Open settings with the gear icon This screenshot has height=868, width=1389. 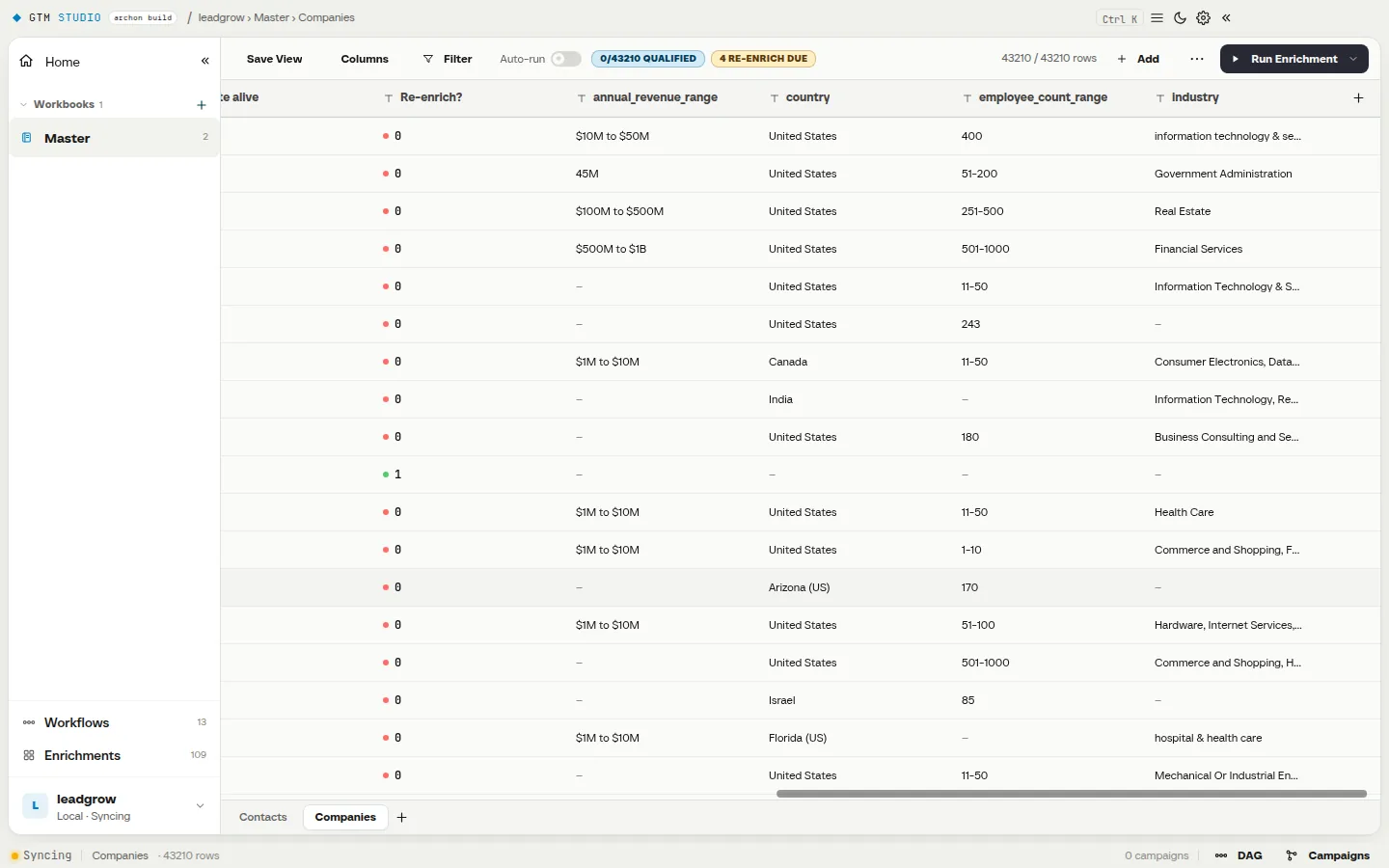click(x=1203, y=18)
